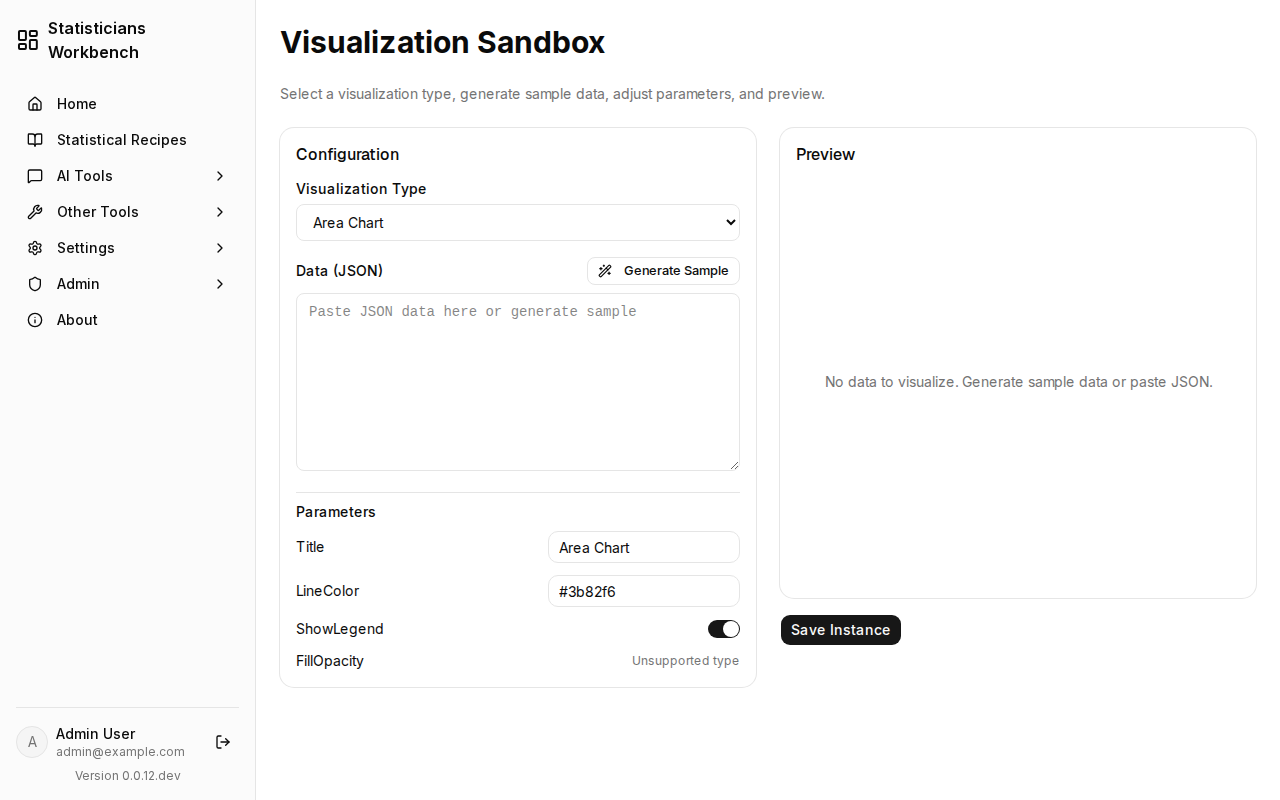The height and width of the screenshot is (800, 1280).
Task: Click the AI Tools chat bubble icon
Action: click(x=35, y=176)
